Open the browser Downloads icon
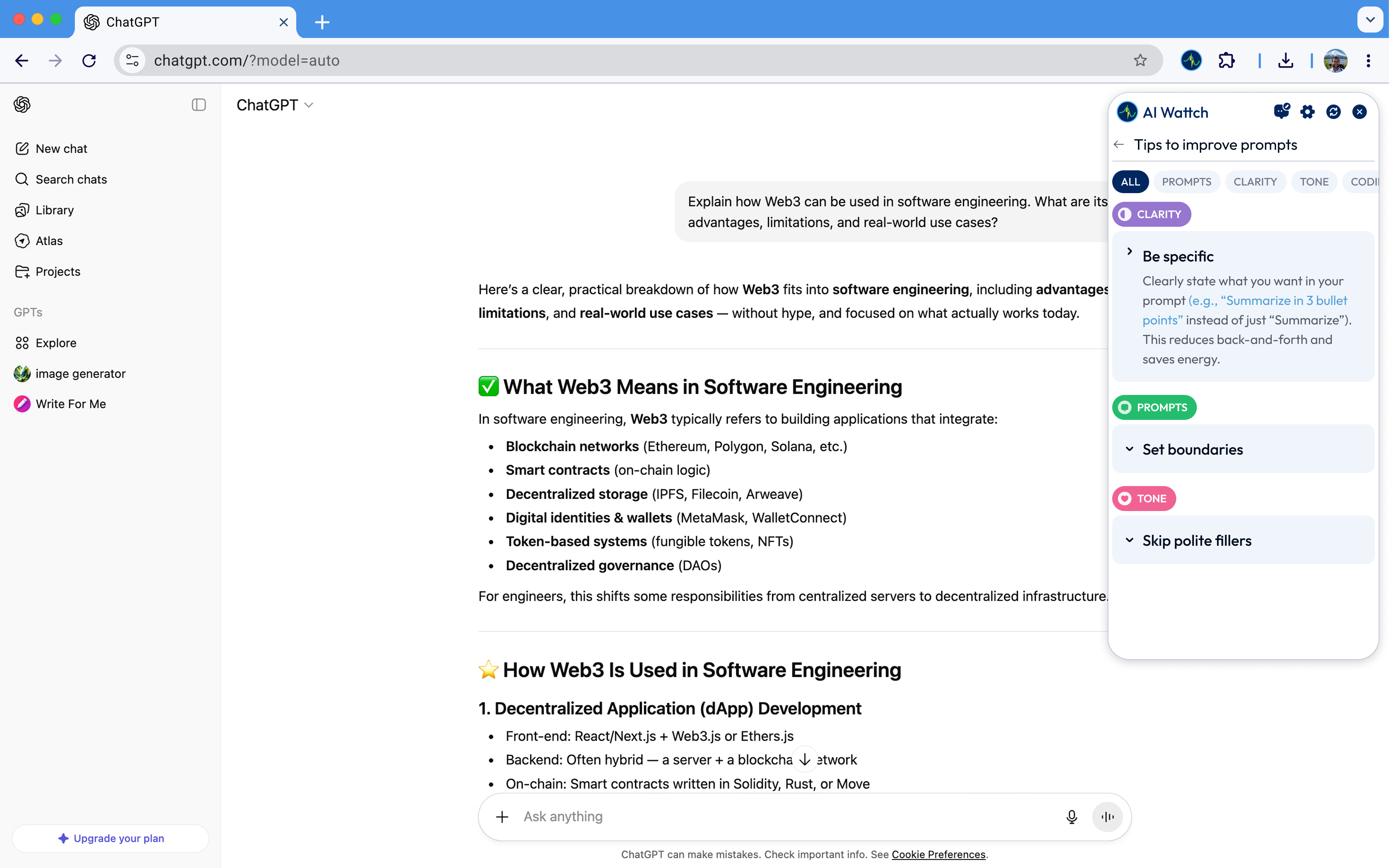 [1285, 60]
